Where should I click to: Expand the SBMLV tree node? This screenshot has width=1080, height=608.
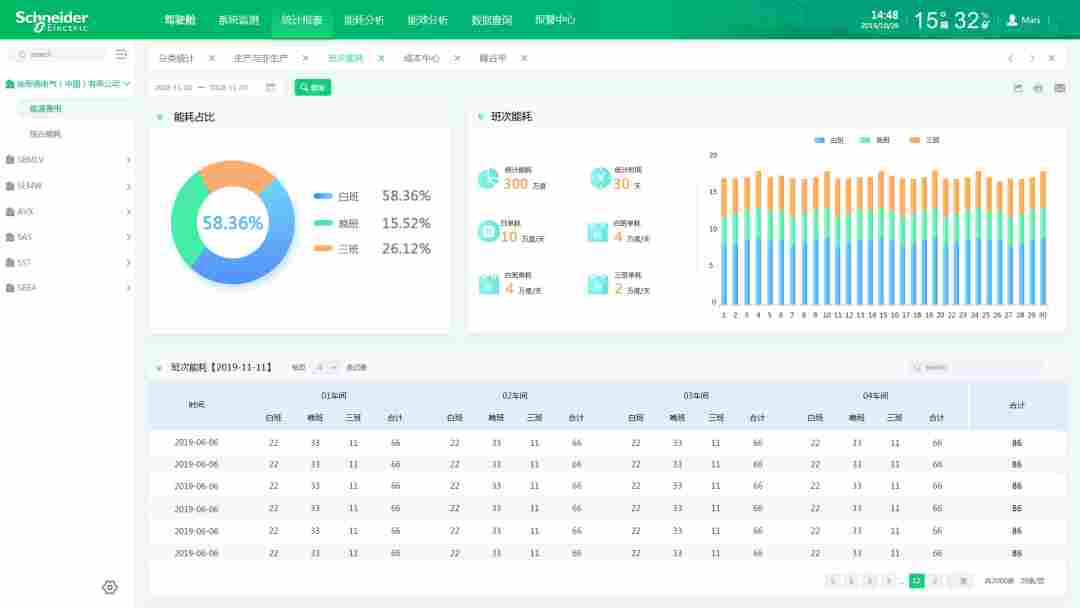click(x=128, y=160)
